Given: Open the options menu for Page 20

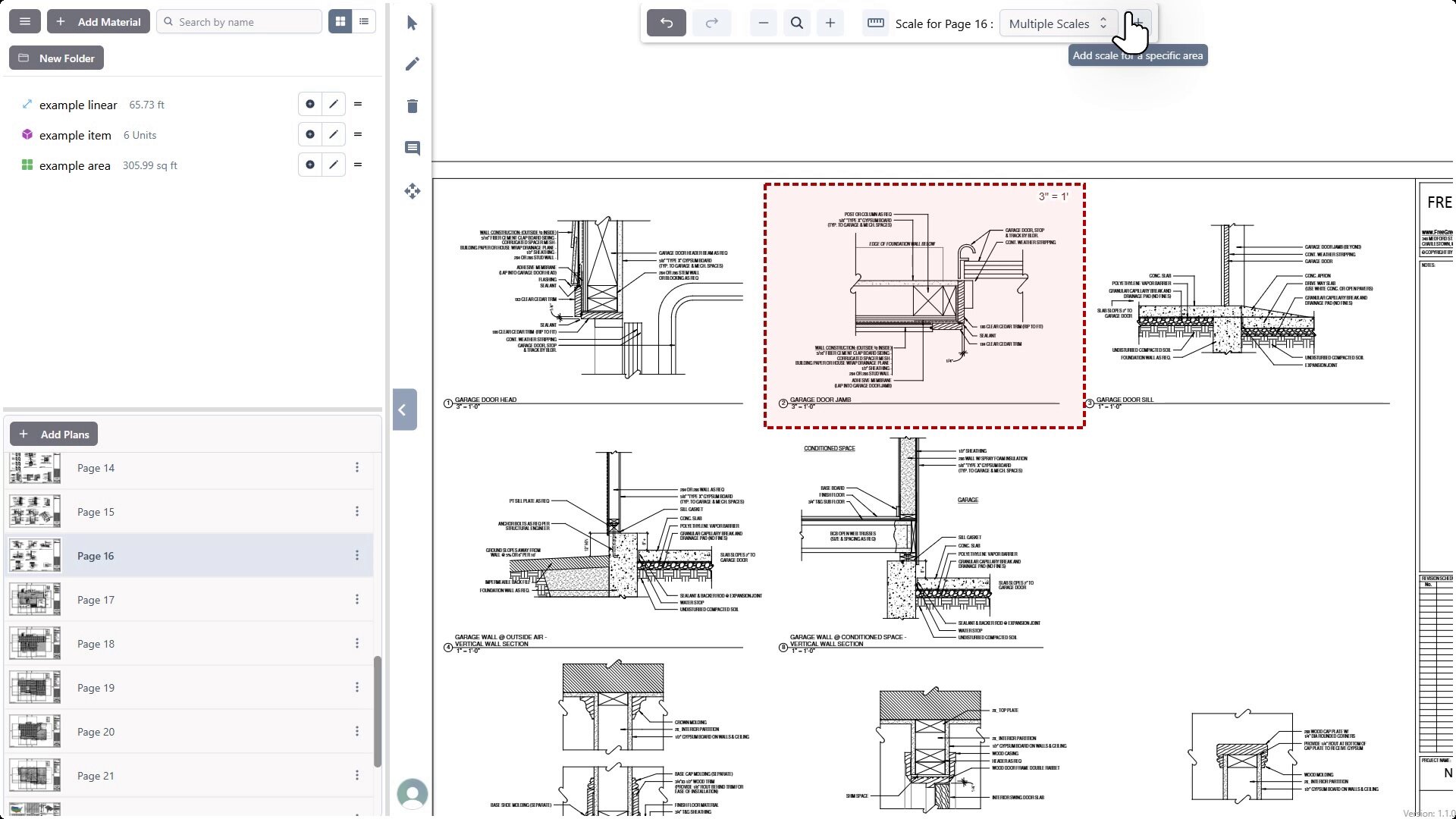Looking at the screenshot, I should click(357, 732).
